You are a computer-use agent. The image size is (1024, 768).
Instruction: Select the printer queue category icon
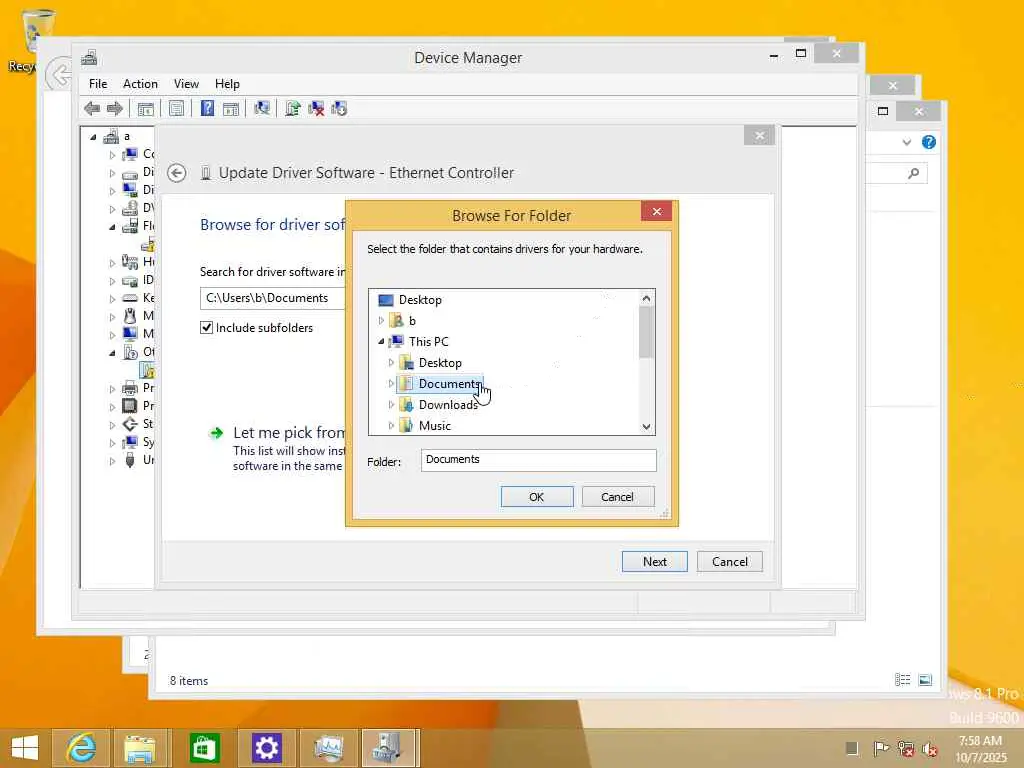130,388
